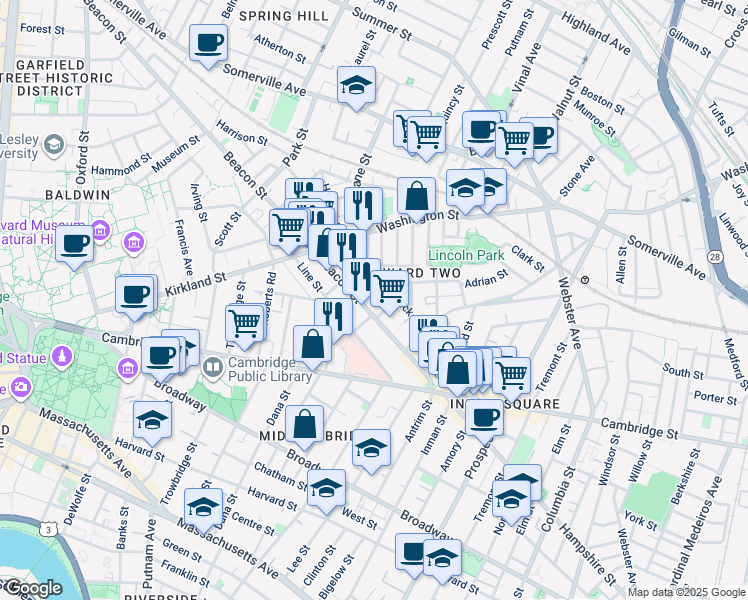The width and height of the screenshot is (748, 600).
Task: Select school marker near Harvard St and Broadway
Action: 153,421
